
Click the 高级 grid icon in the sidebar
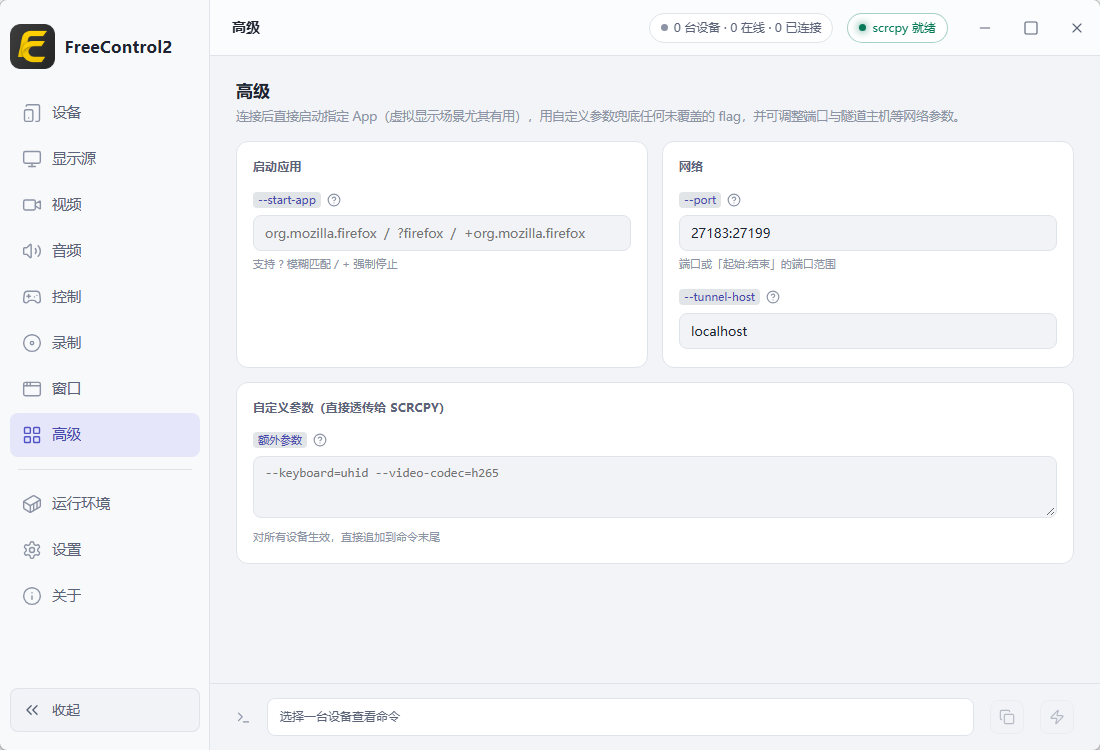32,435
